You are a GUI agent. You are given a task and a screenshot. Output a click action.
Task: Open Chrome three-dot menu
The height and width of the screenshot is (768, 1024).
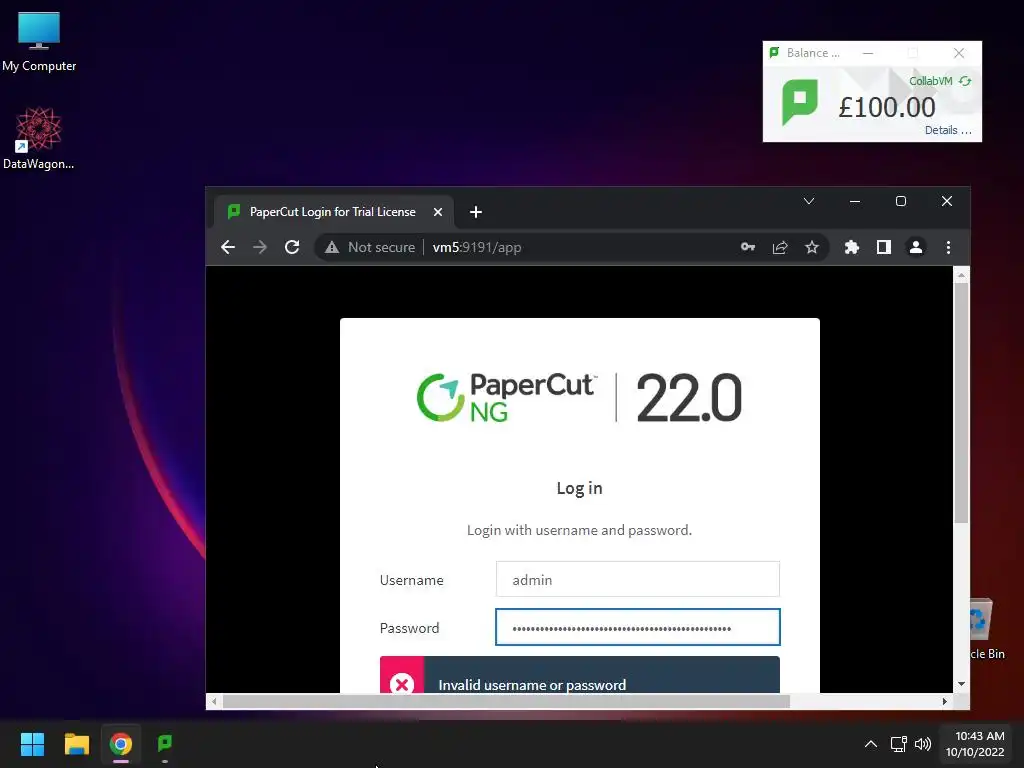pos(948,248)
